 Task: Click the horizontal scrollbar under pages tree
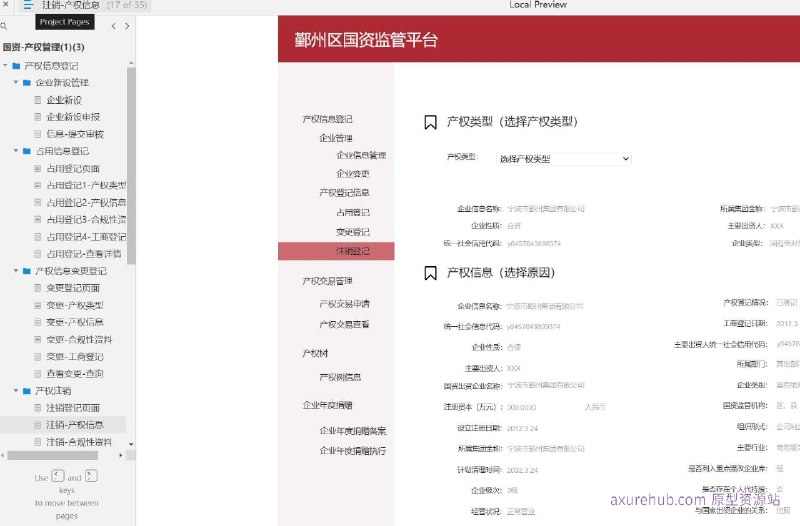click(53, 455)
